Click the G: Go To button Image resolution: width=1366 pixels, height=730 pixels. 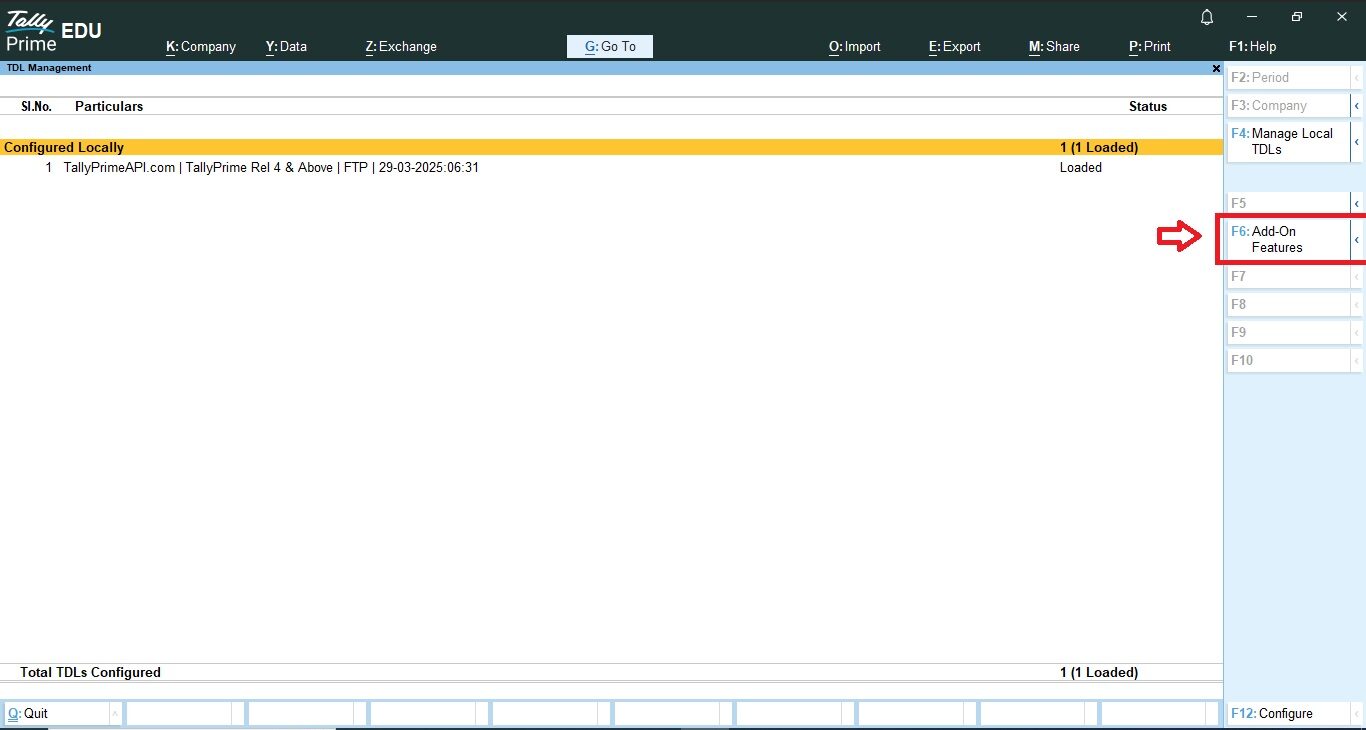610,46
